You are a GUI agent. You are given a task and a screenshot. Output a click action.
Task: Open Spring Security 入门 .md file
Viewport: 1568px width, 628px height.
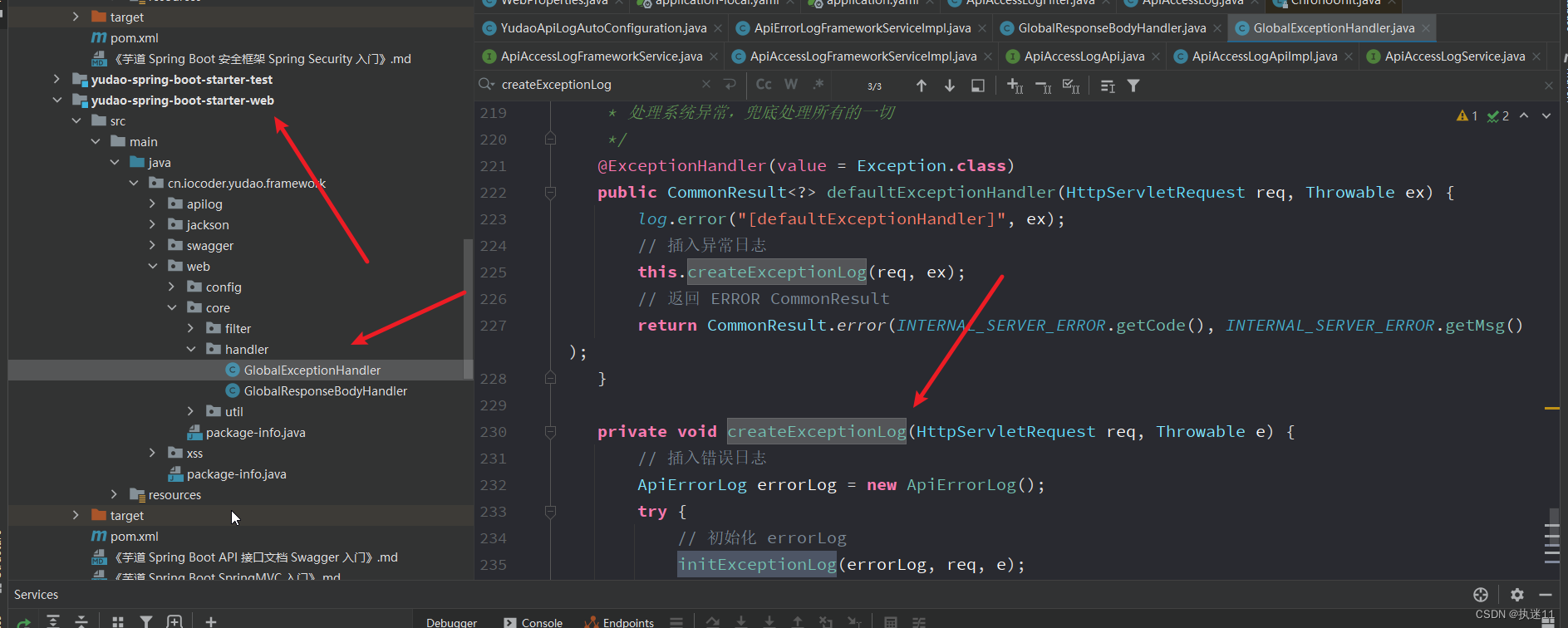[262, 59]
